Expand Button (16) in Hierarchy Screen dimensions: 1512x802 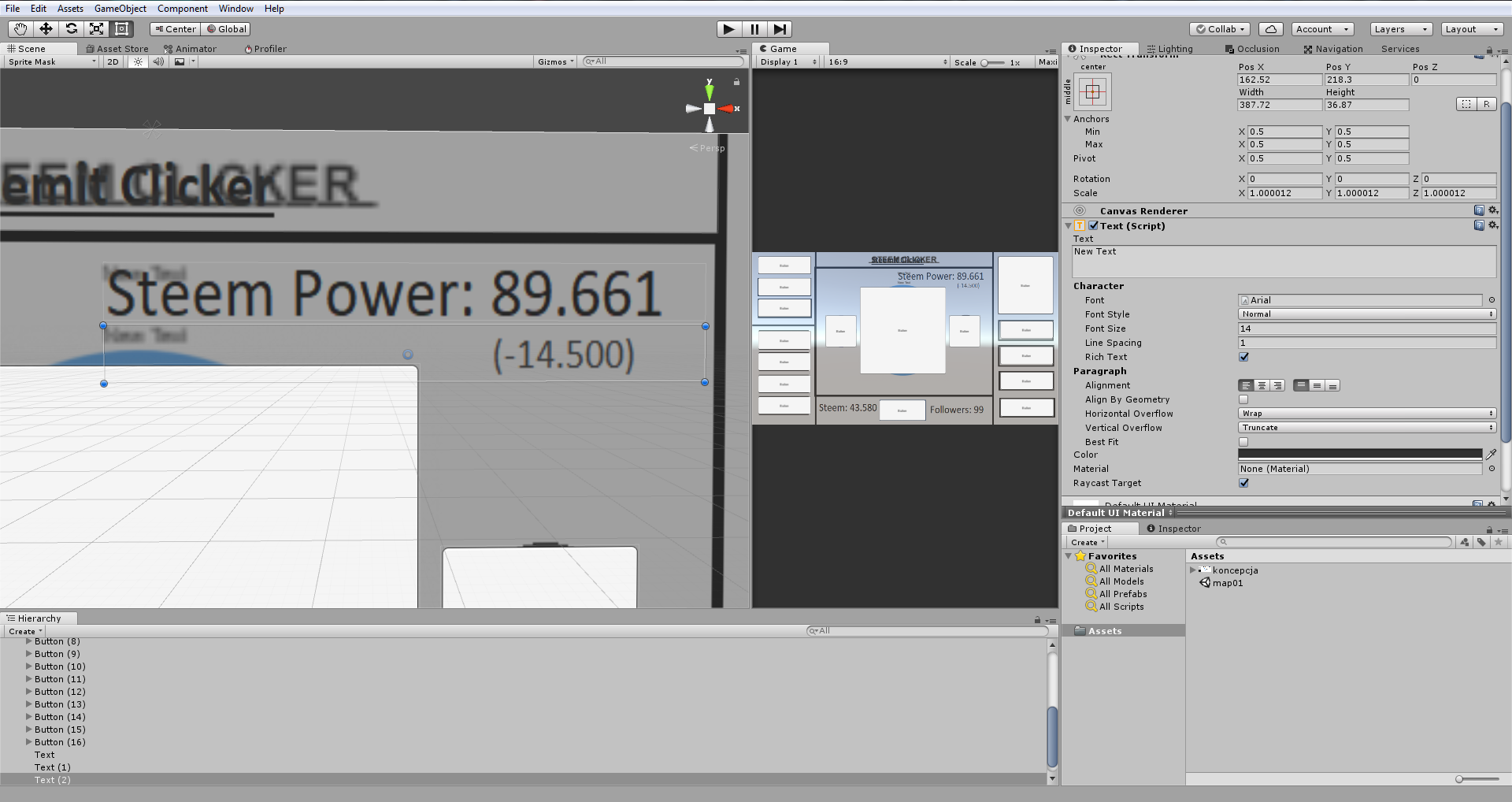tap(29, 742)
